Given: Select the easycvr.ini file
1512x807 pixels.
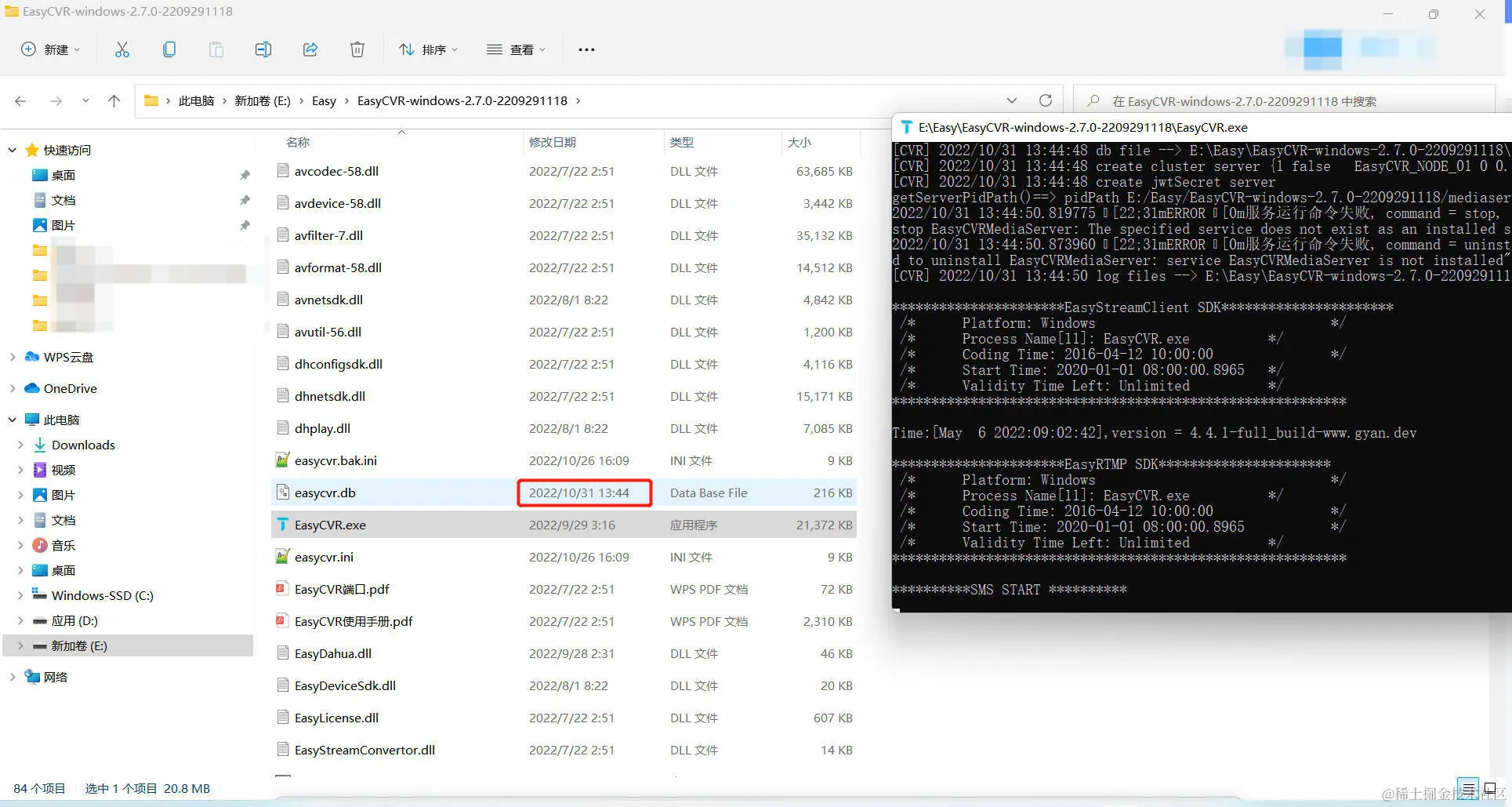Looking at the screenshot, I should coord(564,557).
